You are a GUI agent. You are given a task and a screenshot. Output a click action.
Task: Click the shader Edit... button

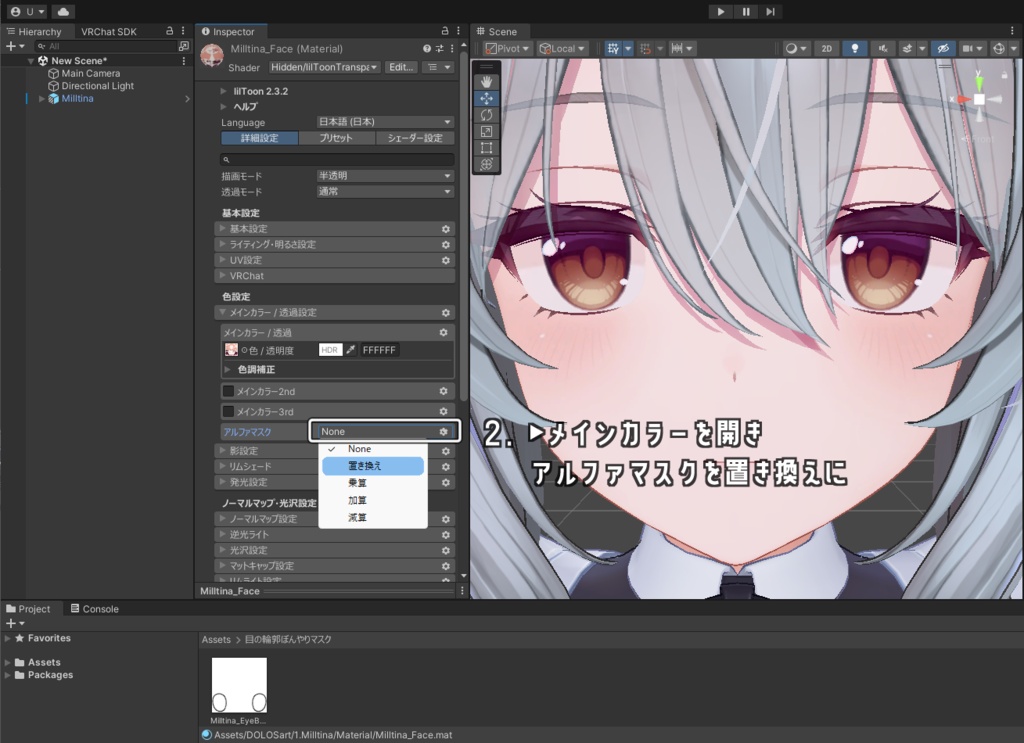pyautogui.click(x=400, y=67)
